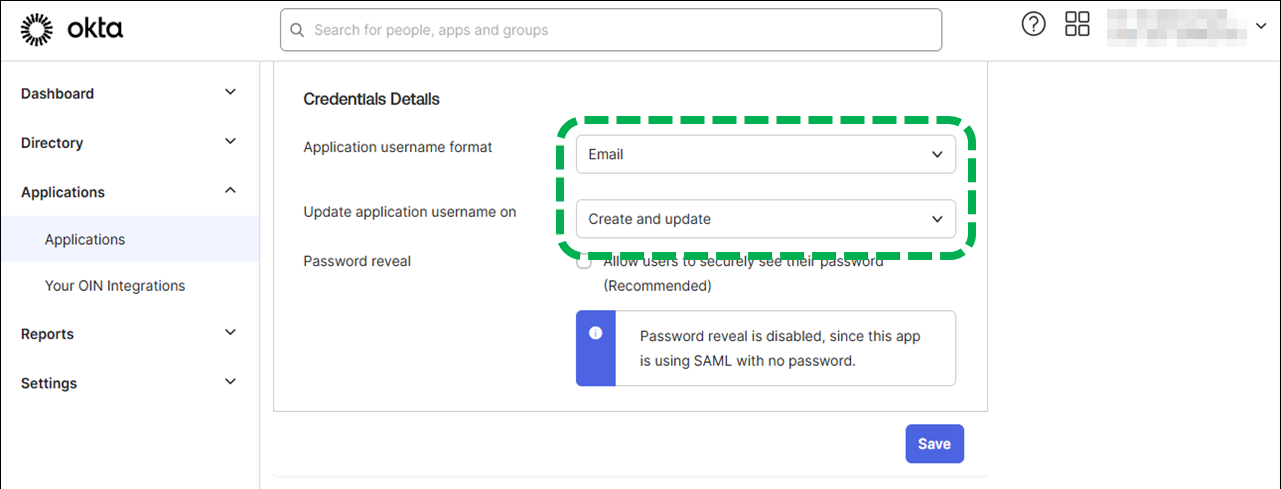The image size is (1281, 489).
Task: Go to Your OIN Integrations
Action: click(115, 286)
